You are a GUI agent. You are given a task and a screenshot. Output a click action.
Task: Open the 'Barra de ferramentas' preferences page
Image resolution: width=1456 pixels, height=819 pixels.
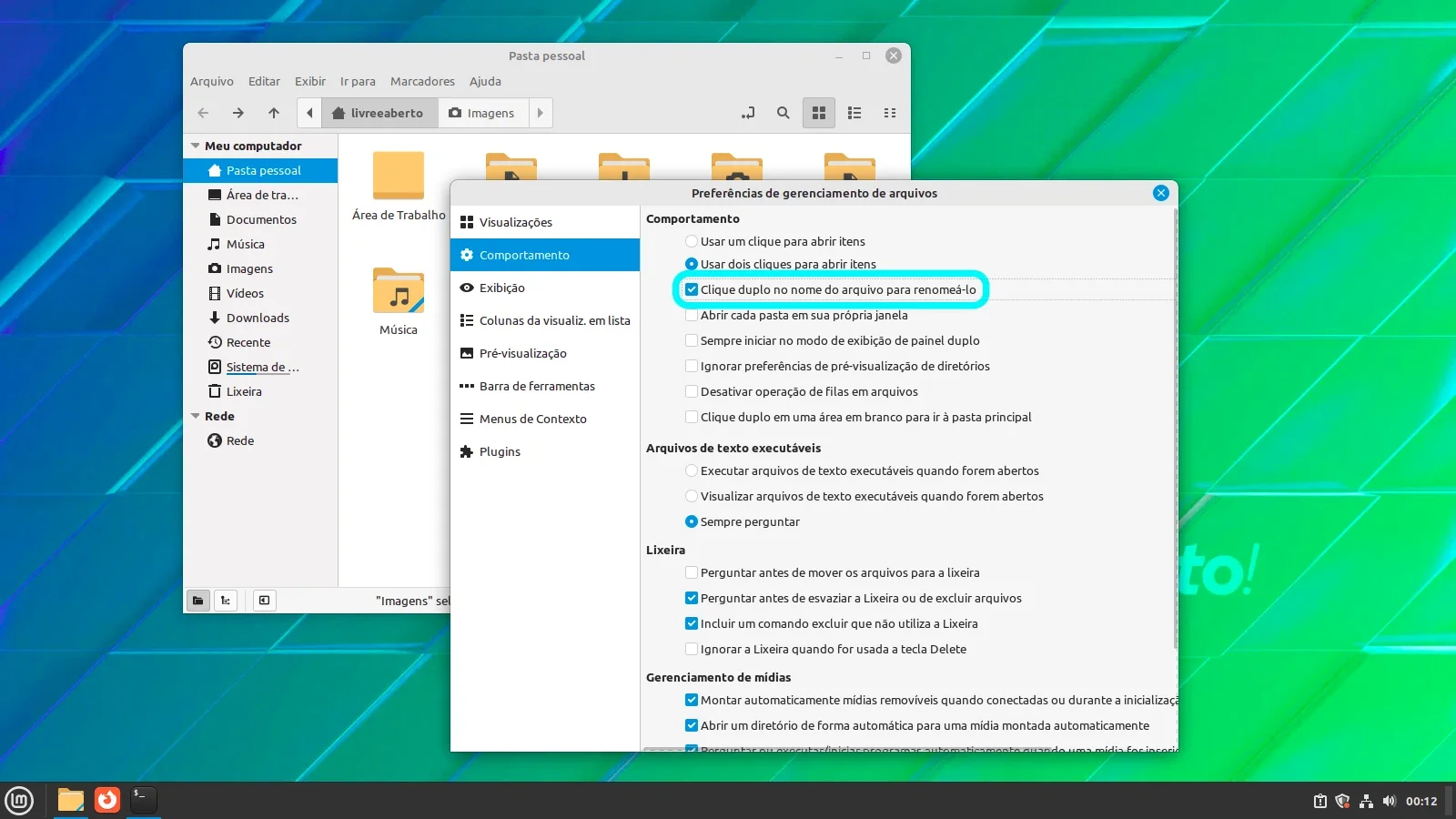point(545,386)
